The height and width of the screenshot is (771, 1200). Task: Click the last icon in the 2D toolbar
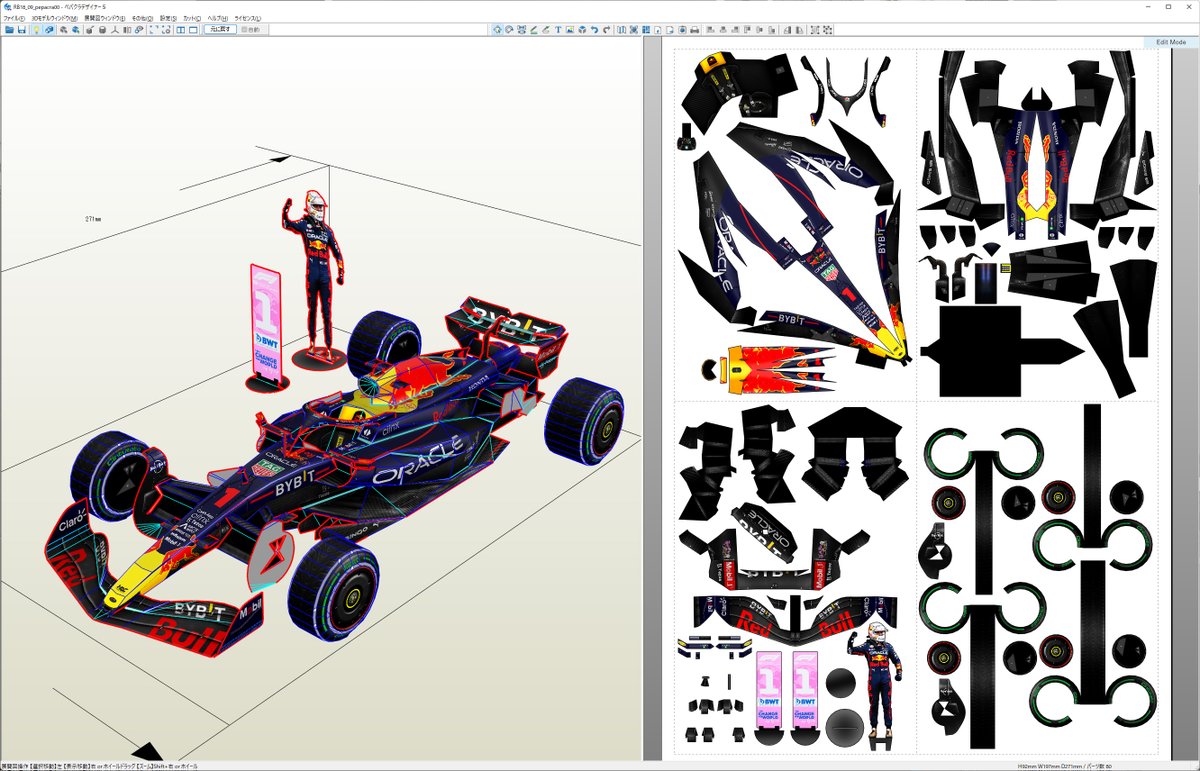[x=828, y=30]
